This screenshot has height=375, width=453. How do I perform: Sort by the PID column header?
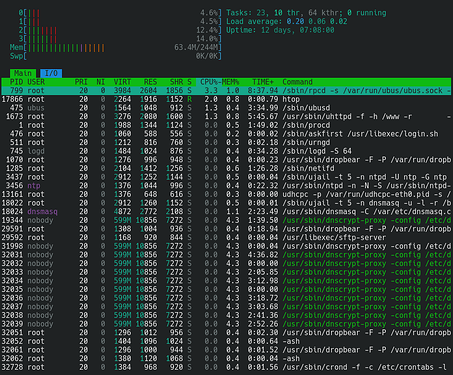tap(16, 82)
